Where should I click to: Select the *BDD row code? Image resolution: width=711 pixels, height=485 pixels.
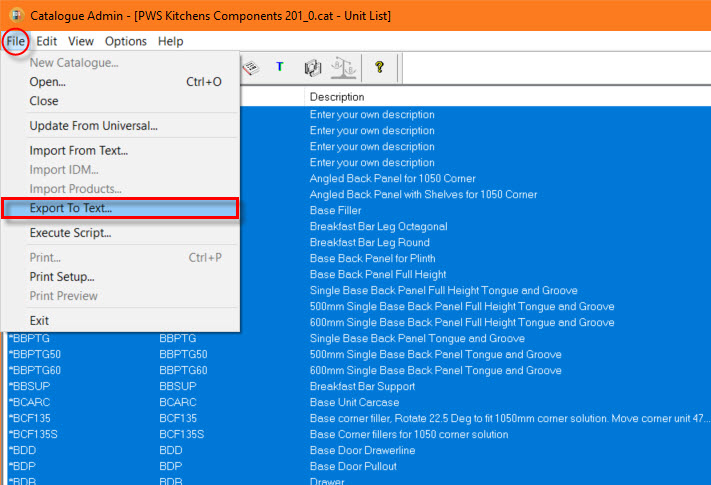pos(23,451)
